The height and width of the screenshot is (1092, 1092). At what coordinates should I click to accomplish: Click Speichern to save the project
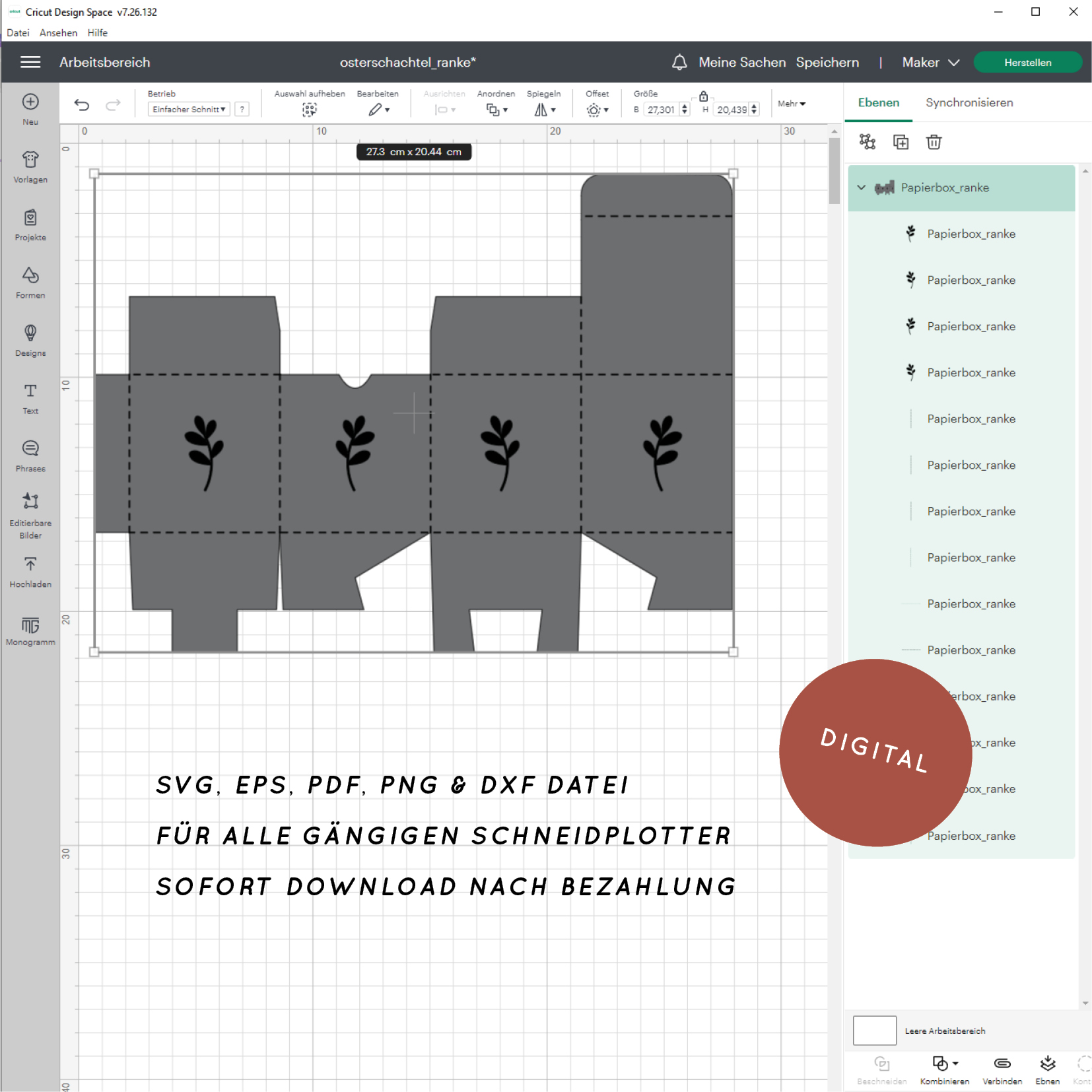click(x=827, y=62)
